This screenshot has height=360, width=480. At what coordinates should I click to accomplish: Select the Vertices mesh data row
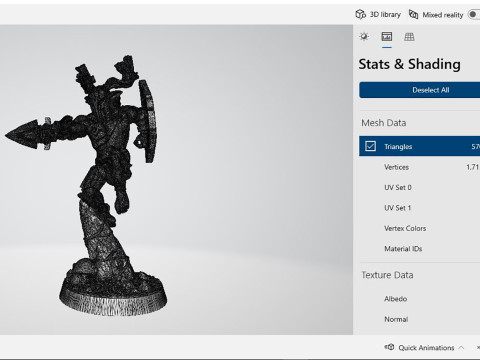coord(420,167)
